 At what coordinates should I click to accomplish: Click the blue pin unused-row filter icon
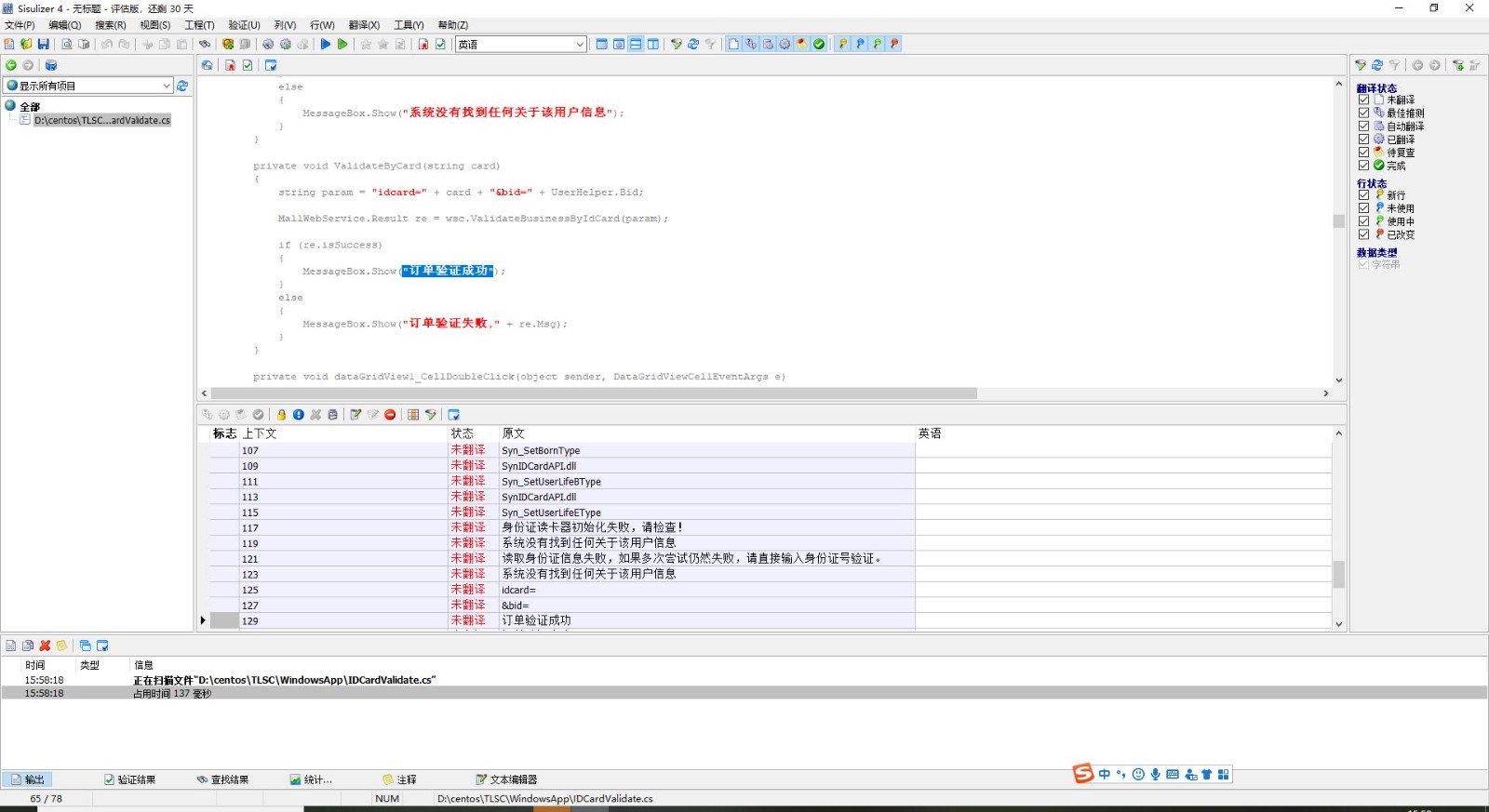[x=860, y=44]
